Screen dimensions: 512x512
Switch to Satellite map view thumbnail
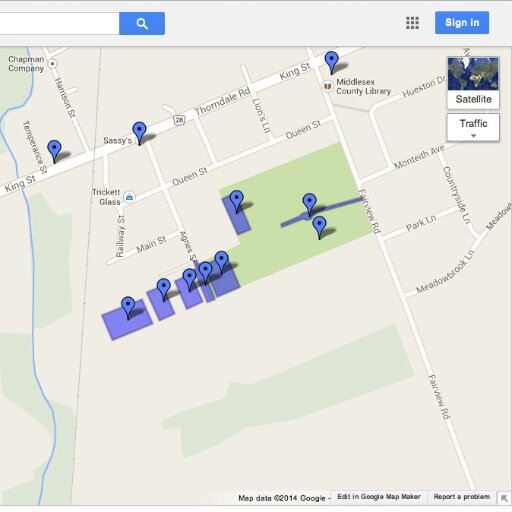[x=473, y=83]
